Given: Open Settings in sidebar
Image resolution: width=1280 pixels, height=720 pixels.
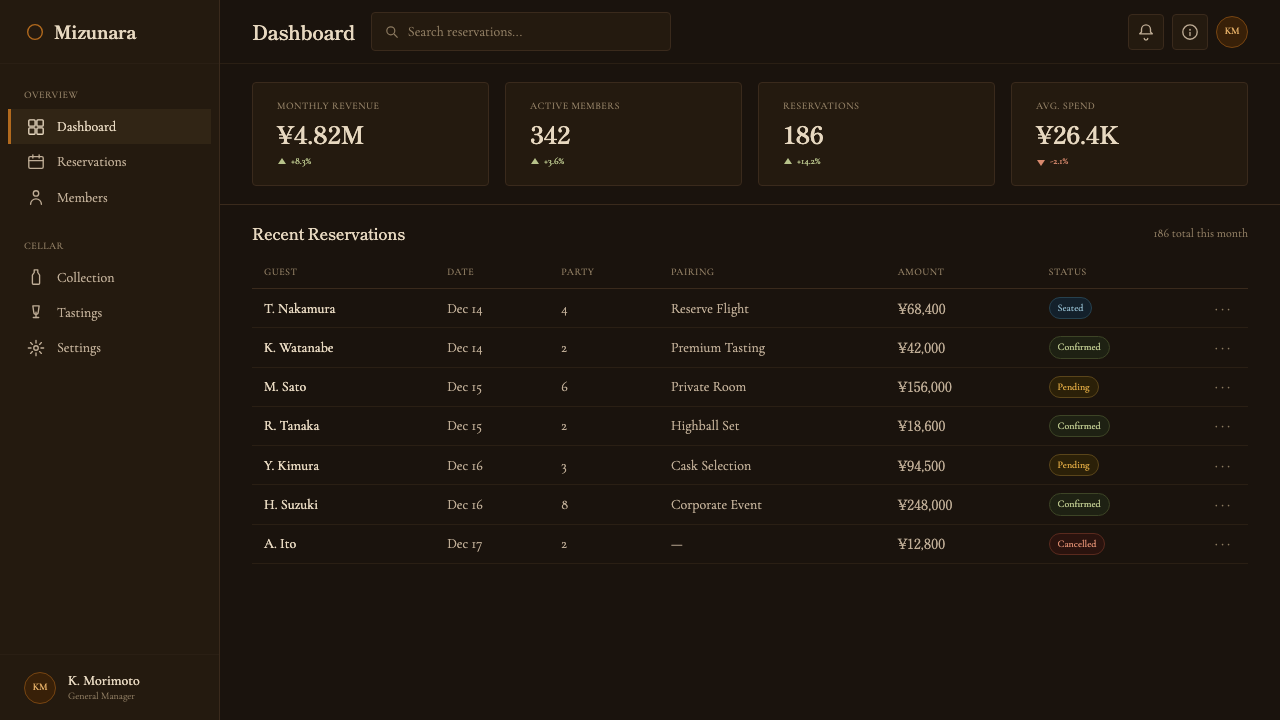Looking at the screenshot, I should 110,348.
